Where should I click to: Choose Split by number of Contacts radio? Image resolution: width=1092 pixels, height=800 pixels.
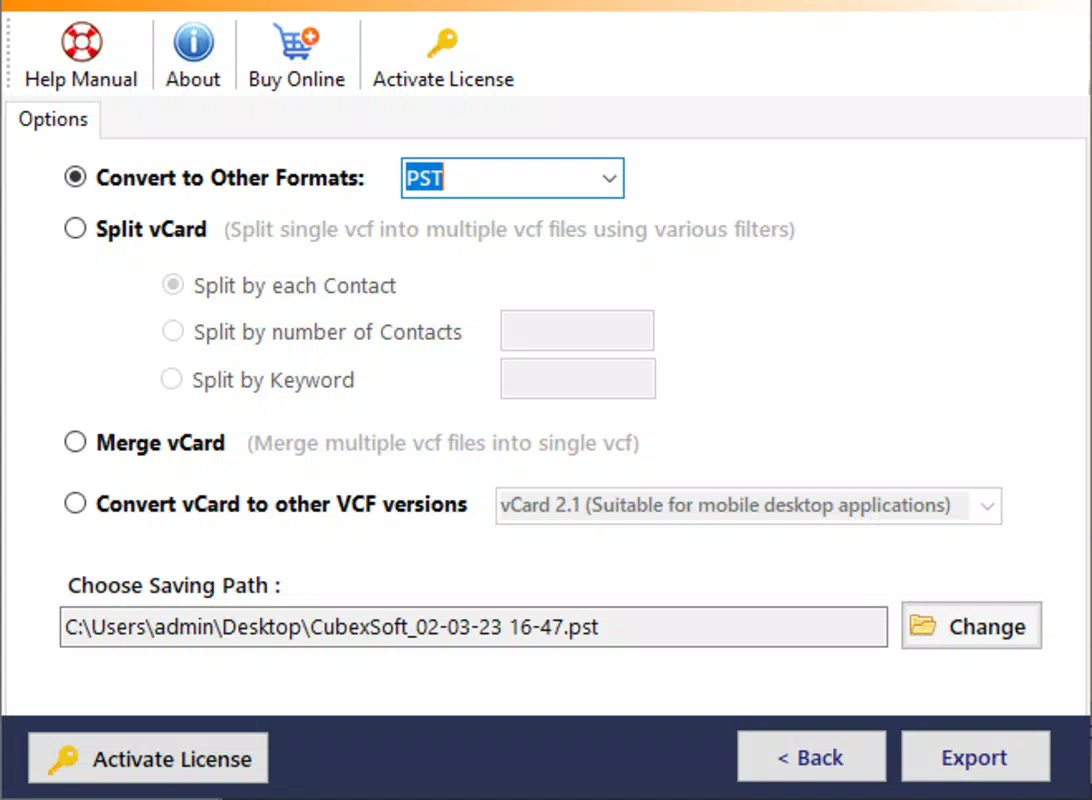pyautogui.click(x=173, y=331)
